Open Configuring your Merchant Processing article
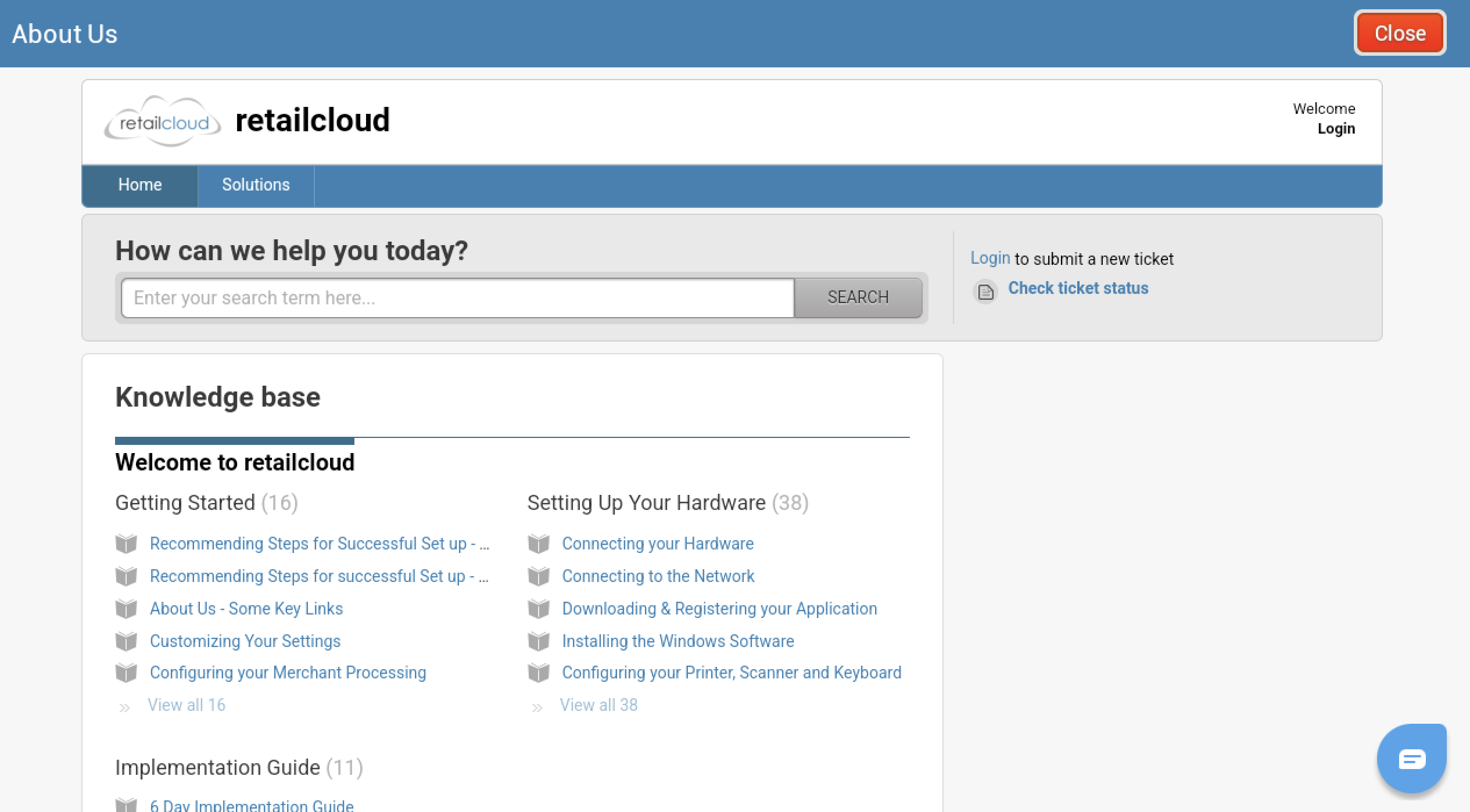 pos(288,673)
